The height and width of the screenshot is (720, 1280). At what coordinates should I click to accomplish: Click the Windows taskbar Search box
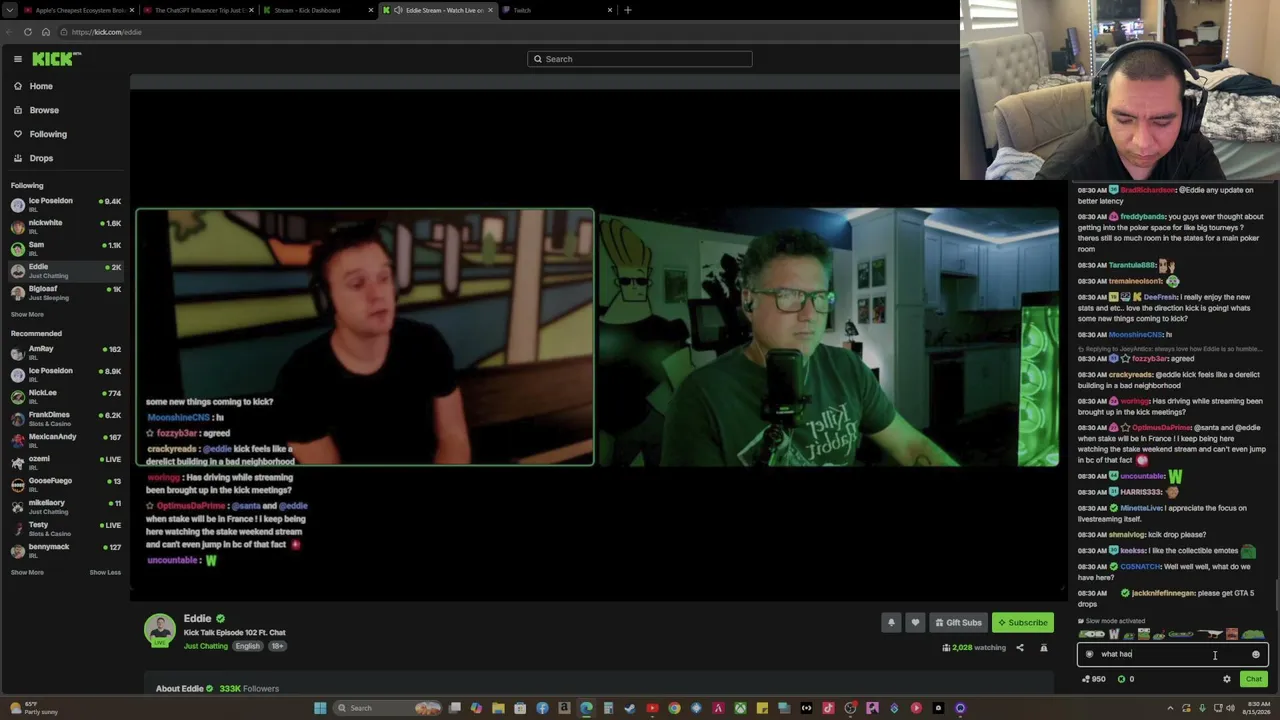tap(387, 708)
